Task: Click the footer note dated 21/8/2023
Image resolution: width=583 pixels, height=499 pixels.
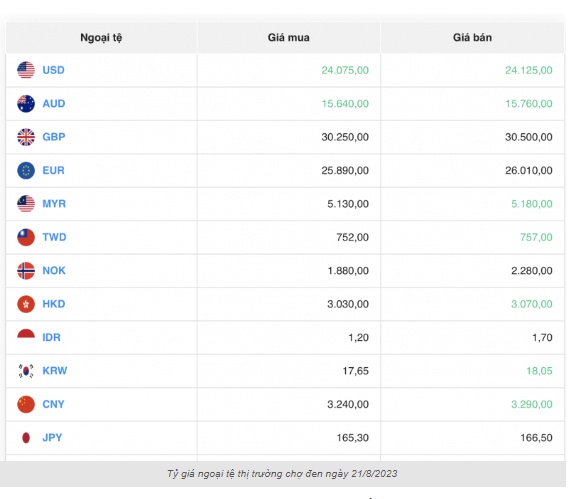Action: (x=282, y=474)
